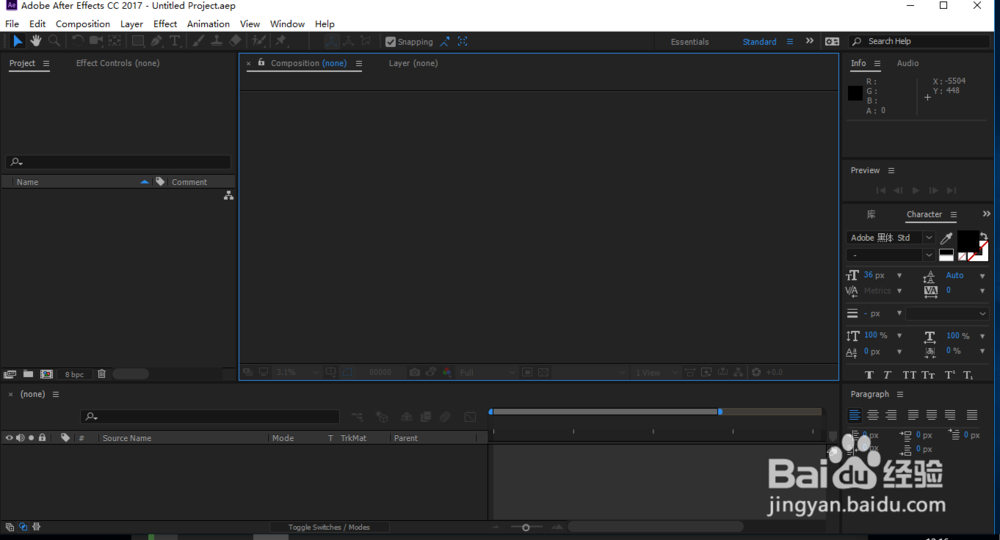
Task: Switch to the Standard workspace
Action: pos(759,41)
